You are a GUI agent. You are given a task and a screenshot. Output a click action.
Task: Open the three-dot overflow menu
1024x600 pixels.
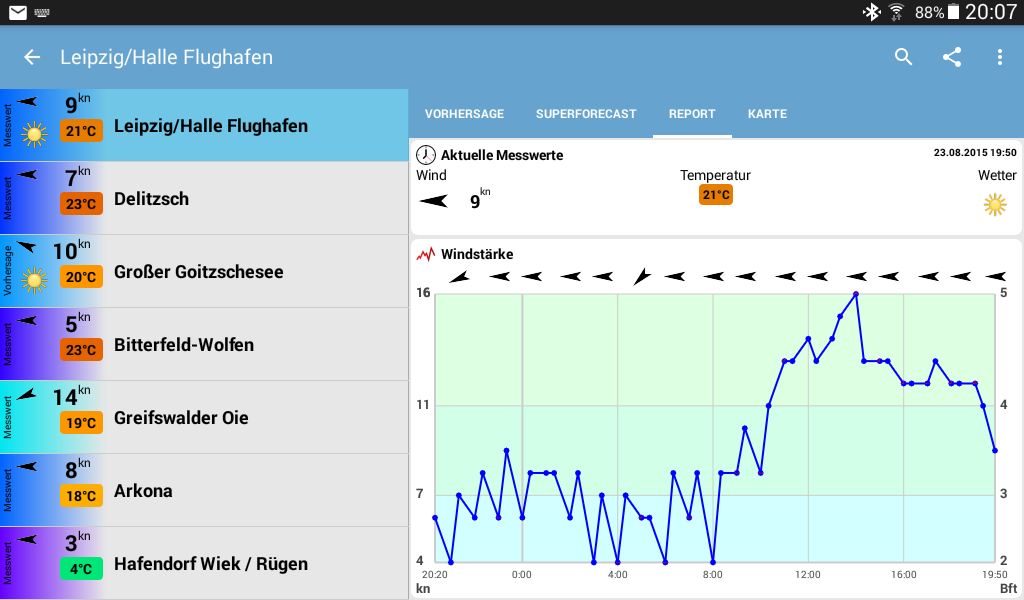click(999, 57)
